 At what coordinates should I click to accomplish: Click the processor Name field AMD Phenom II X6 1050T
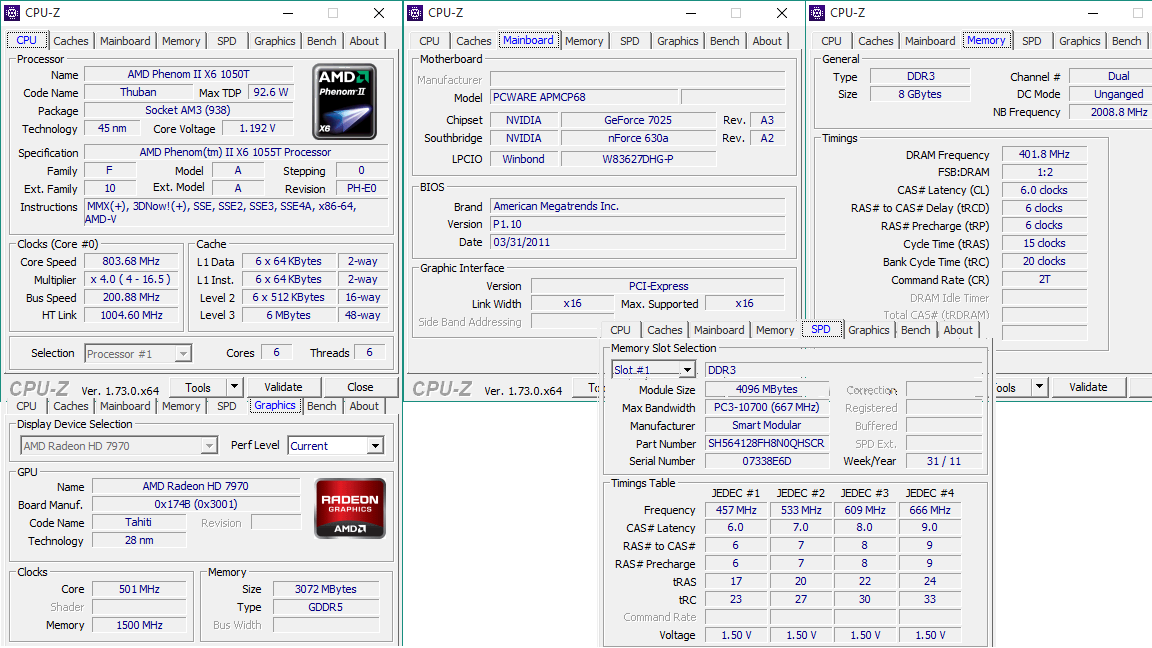(189, 74)
